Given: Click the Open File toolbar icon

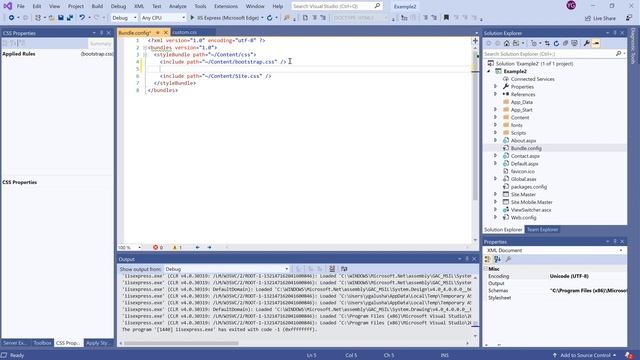Looking at the screenshot, I should point(51,18).
